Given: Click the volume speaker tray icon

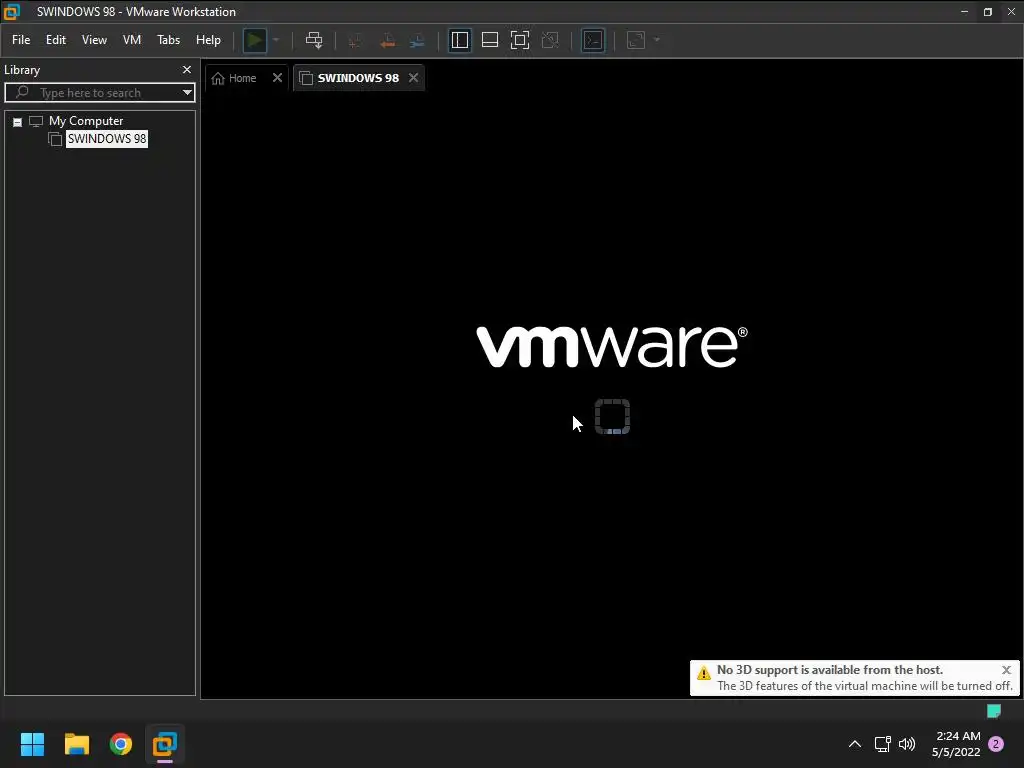Looking at the screenshot, I should pos(907,744).
